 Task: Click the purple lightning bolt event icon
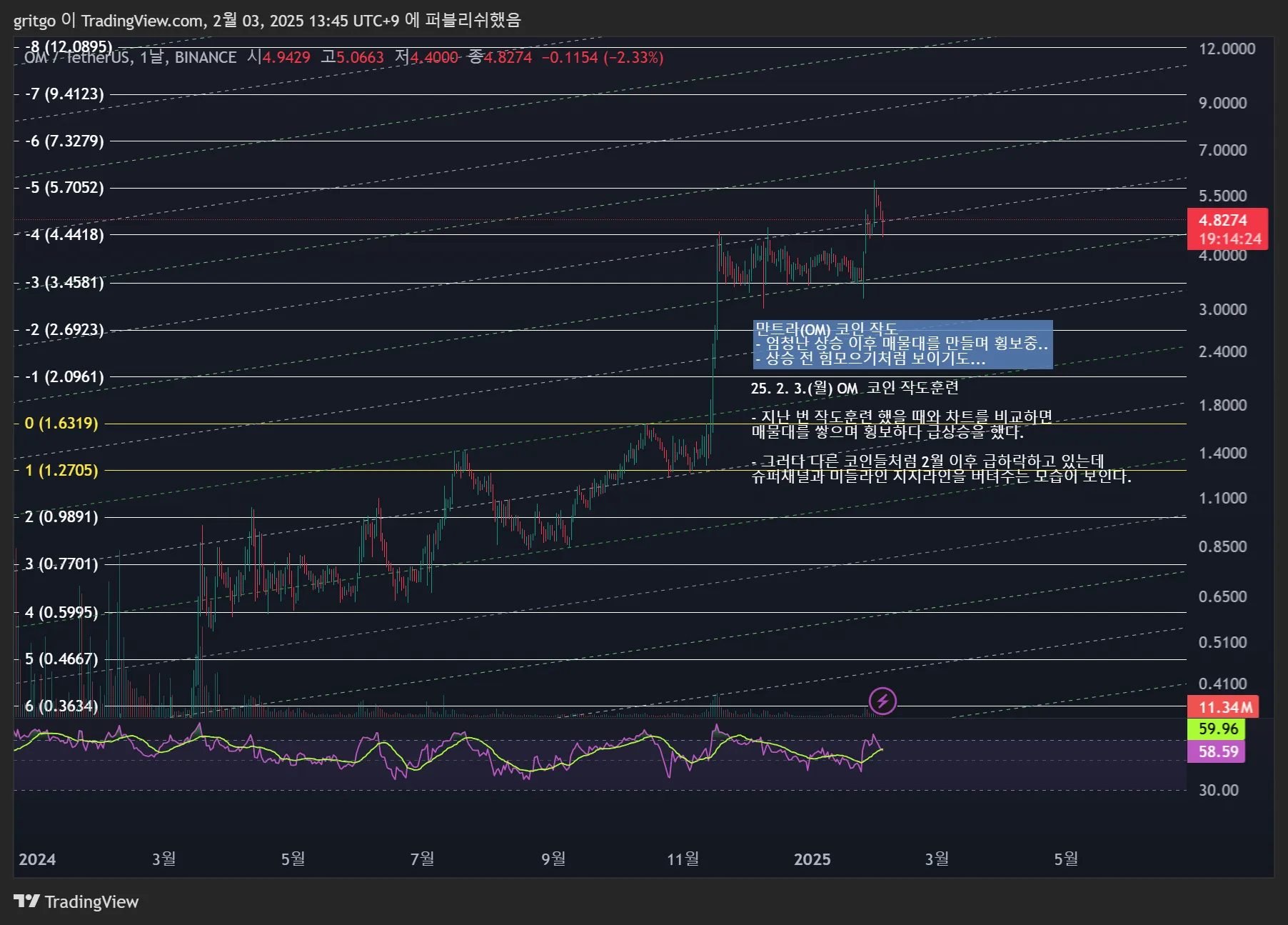click(x=882, y=701)
